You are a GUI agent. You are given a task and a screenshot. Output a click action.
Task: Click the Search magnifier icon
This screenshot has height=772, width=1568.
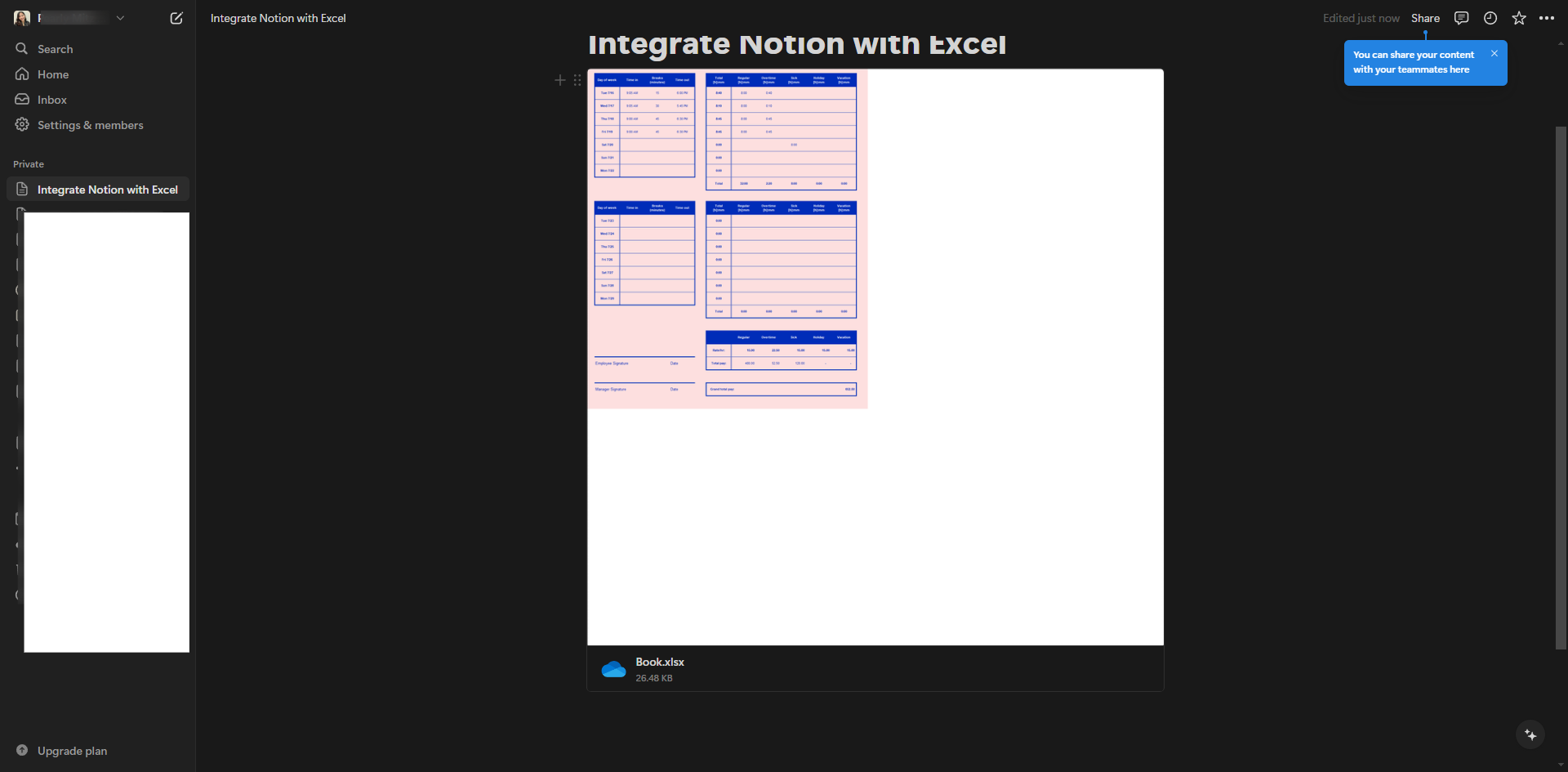[x=22, y=49]
